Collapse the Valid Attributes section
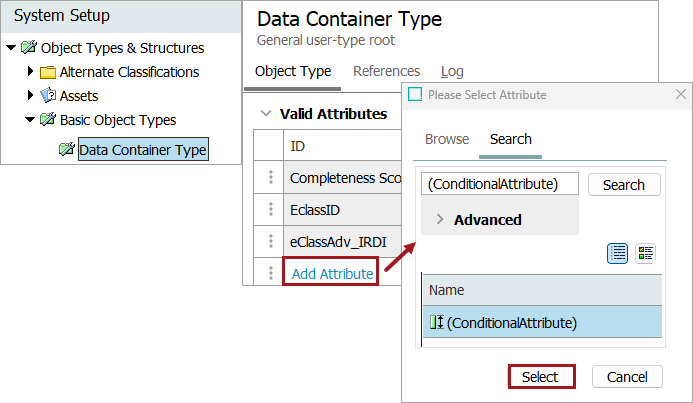Viewport: 693px width, 403px height. click(x=264, y=114)
